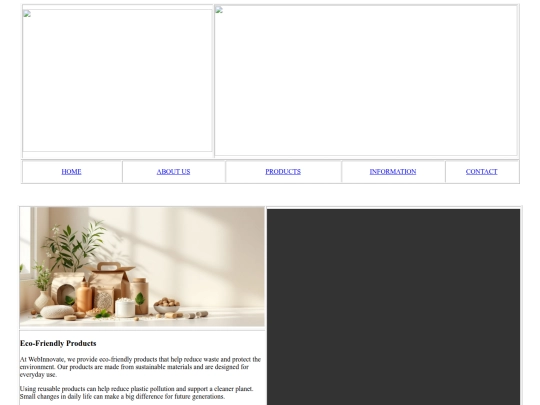The image size is (540, 405).
Task: Click paragraph starting 'At WebInnovate, we provide'
Action: pyautogui.click(x=140, y=367)
